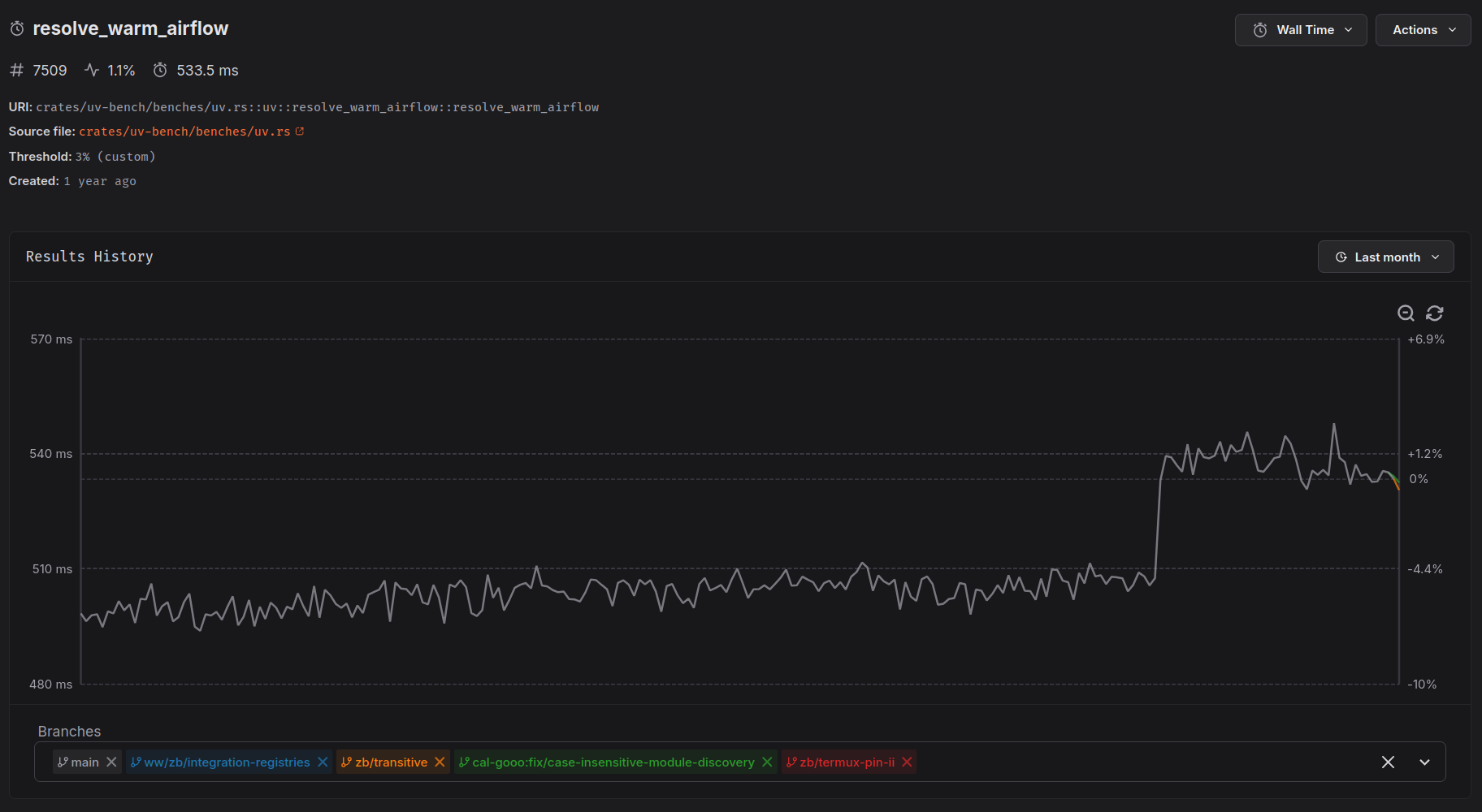
Task: Clear all branch filters with the X button
Action: 1388,762
